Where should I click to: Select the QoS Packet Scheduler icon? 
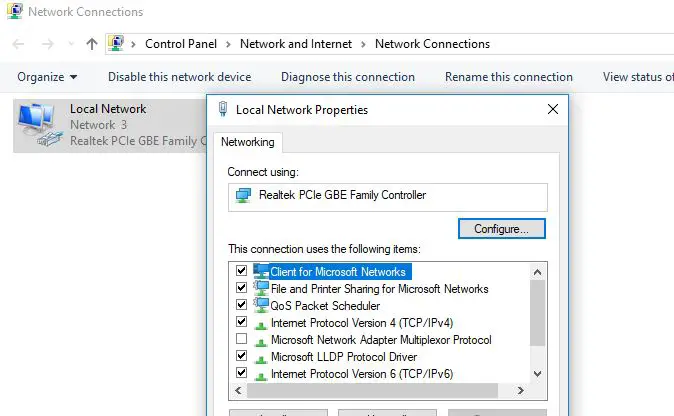(262, 305)
